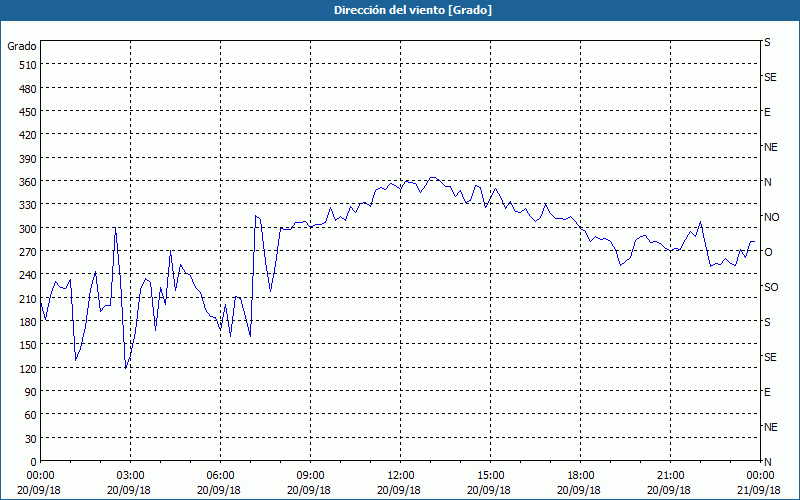The image size is (800, 500).
Task: Select the 240 y-axis value
Action: pyautogui.click(x=28, y=276)
